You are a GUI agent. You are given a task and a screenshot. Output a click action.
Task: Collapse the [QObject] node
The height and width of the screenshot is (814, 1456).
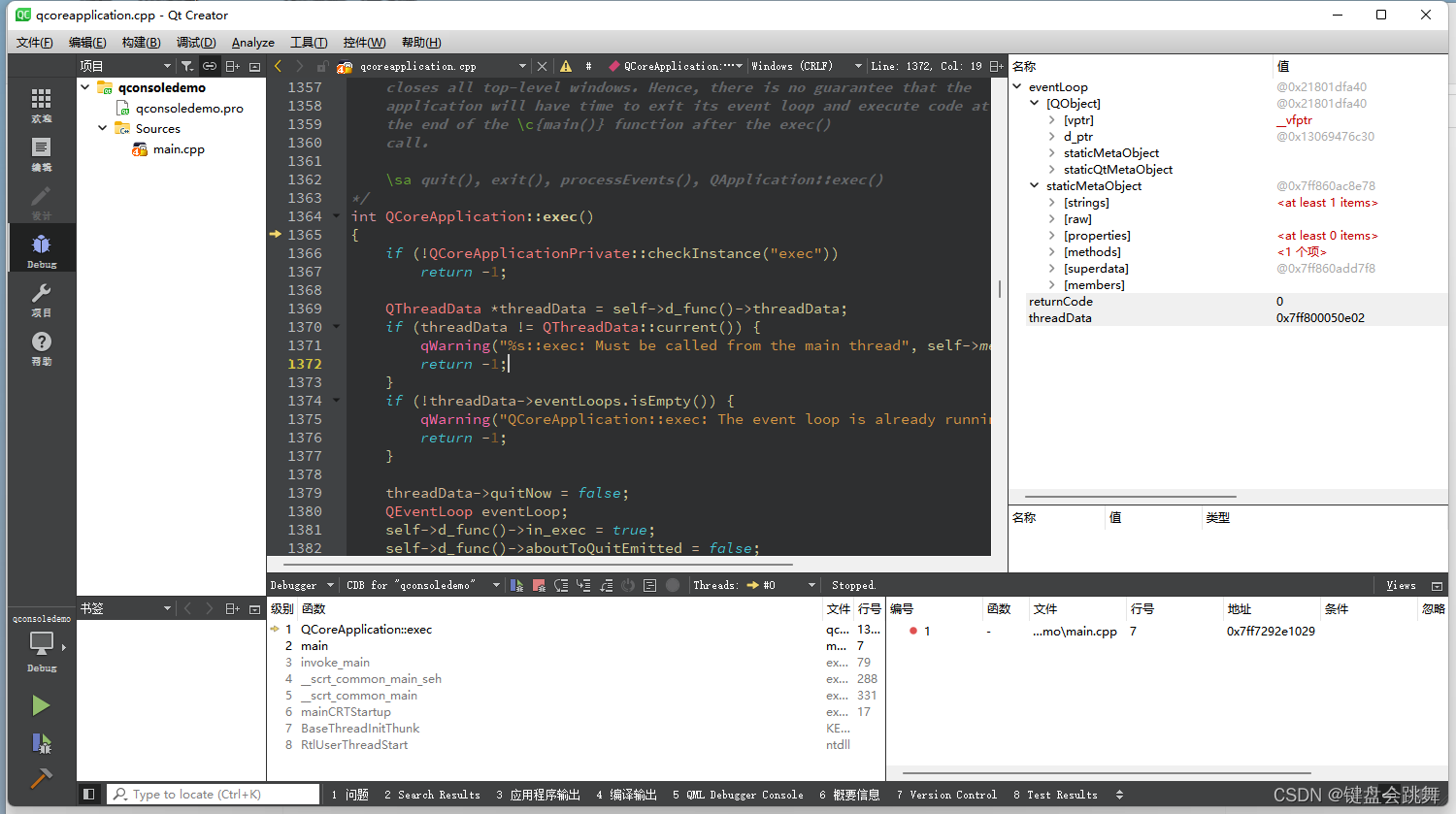pyautogui.click(x=1035, y=103)
